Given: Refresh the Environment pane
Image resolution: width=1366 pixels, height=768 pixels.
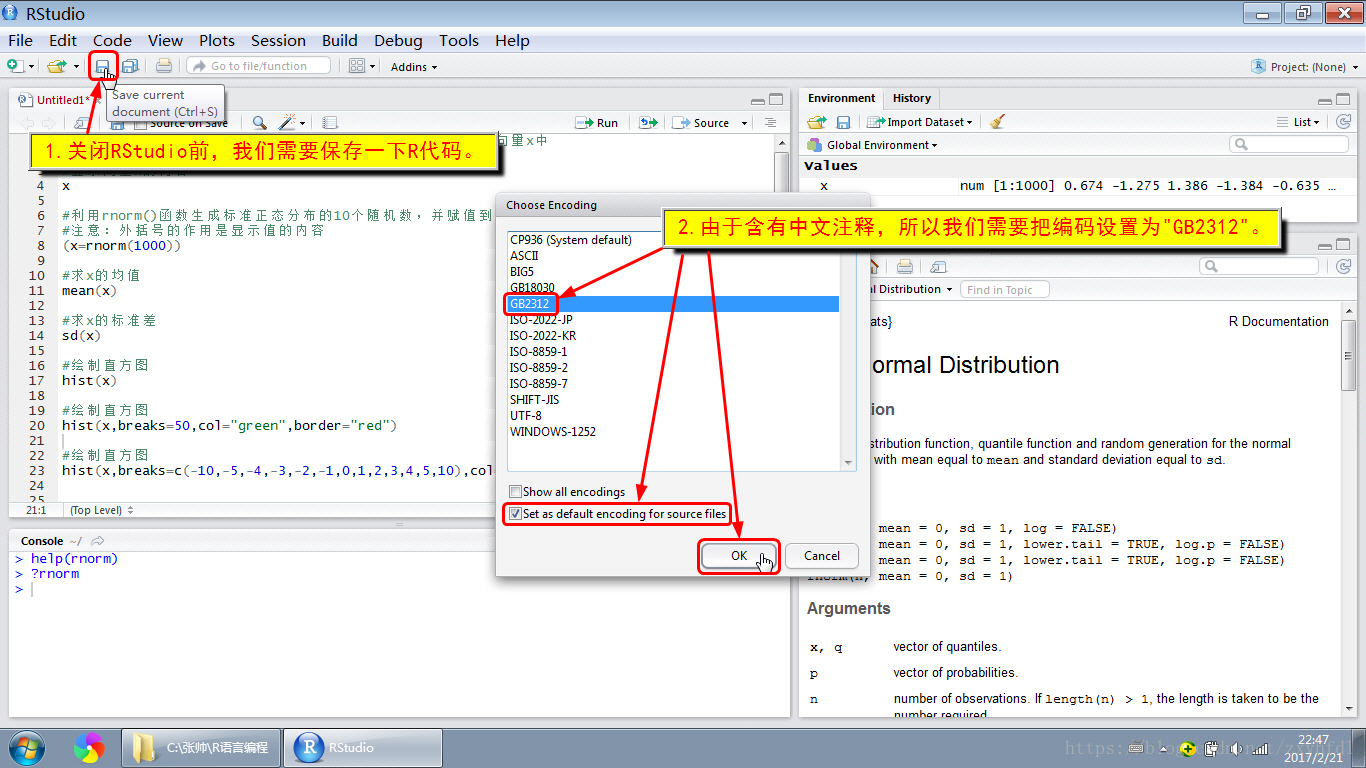Looking at the screenshot, I should point(1342,122).
